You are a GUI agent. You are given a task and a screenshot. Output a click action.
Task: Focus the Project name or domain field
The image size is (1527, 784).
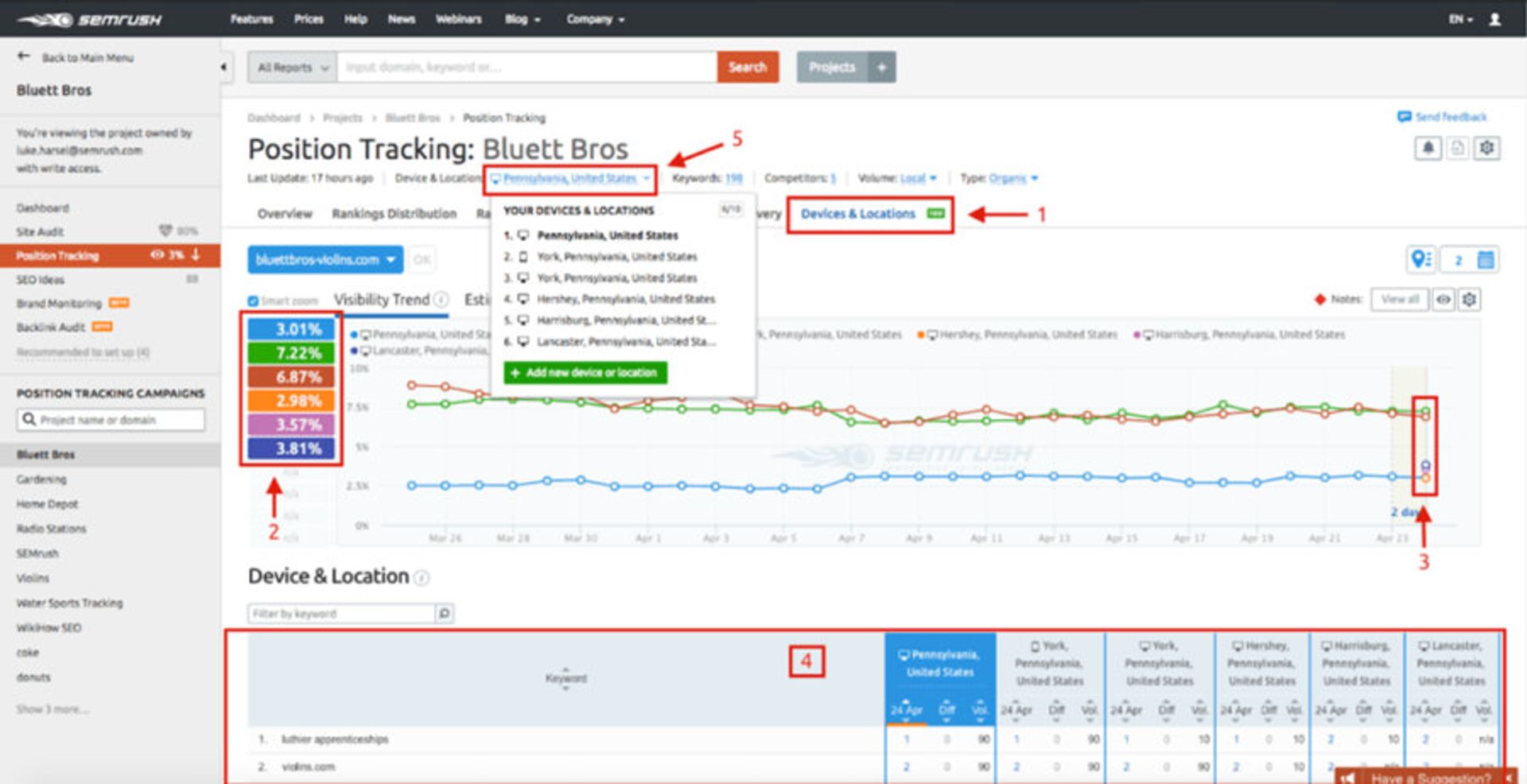click(111, 419)
